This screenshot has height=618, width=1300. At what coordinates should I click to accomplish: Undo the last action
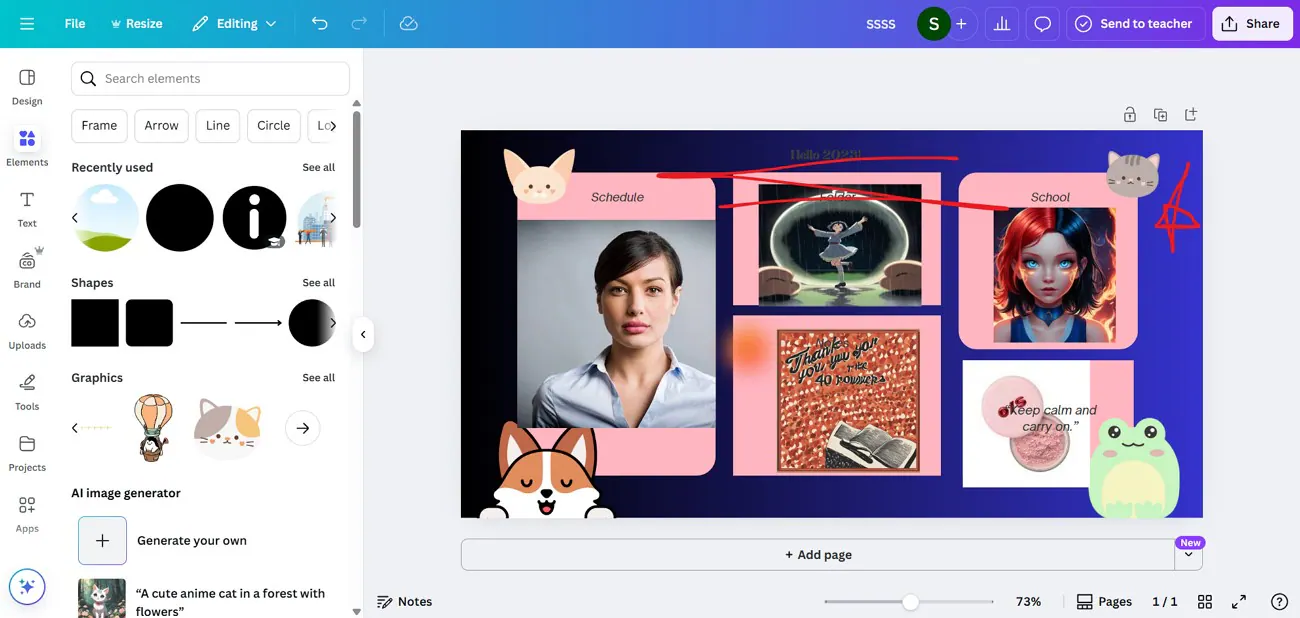319,23
